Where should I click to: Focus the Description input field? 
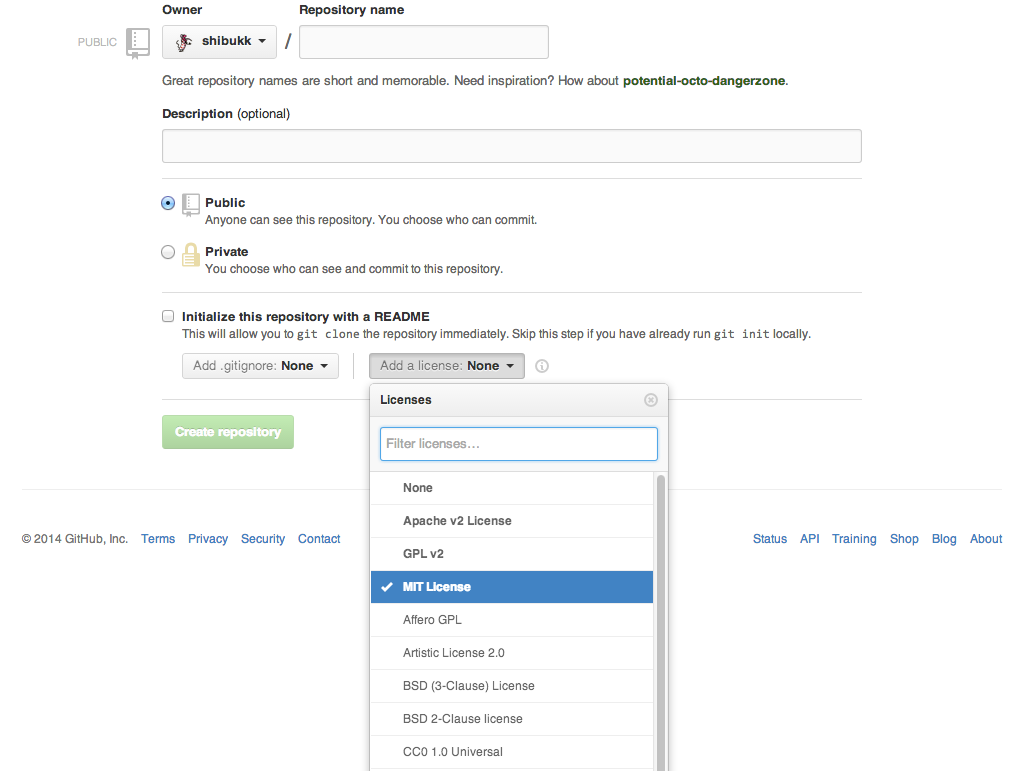511,146
